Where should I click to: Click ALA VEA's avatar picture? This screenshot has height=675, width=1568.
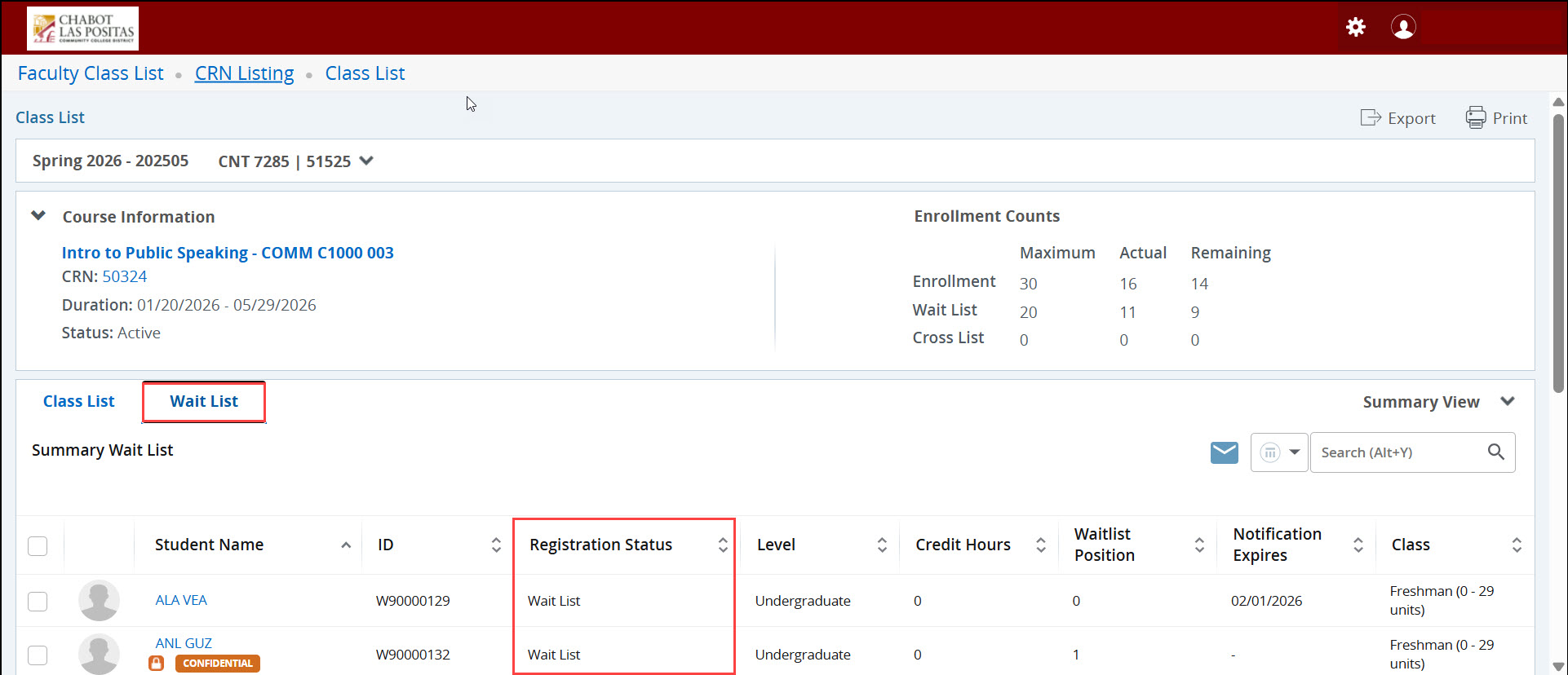point(99,601)
